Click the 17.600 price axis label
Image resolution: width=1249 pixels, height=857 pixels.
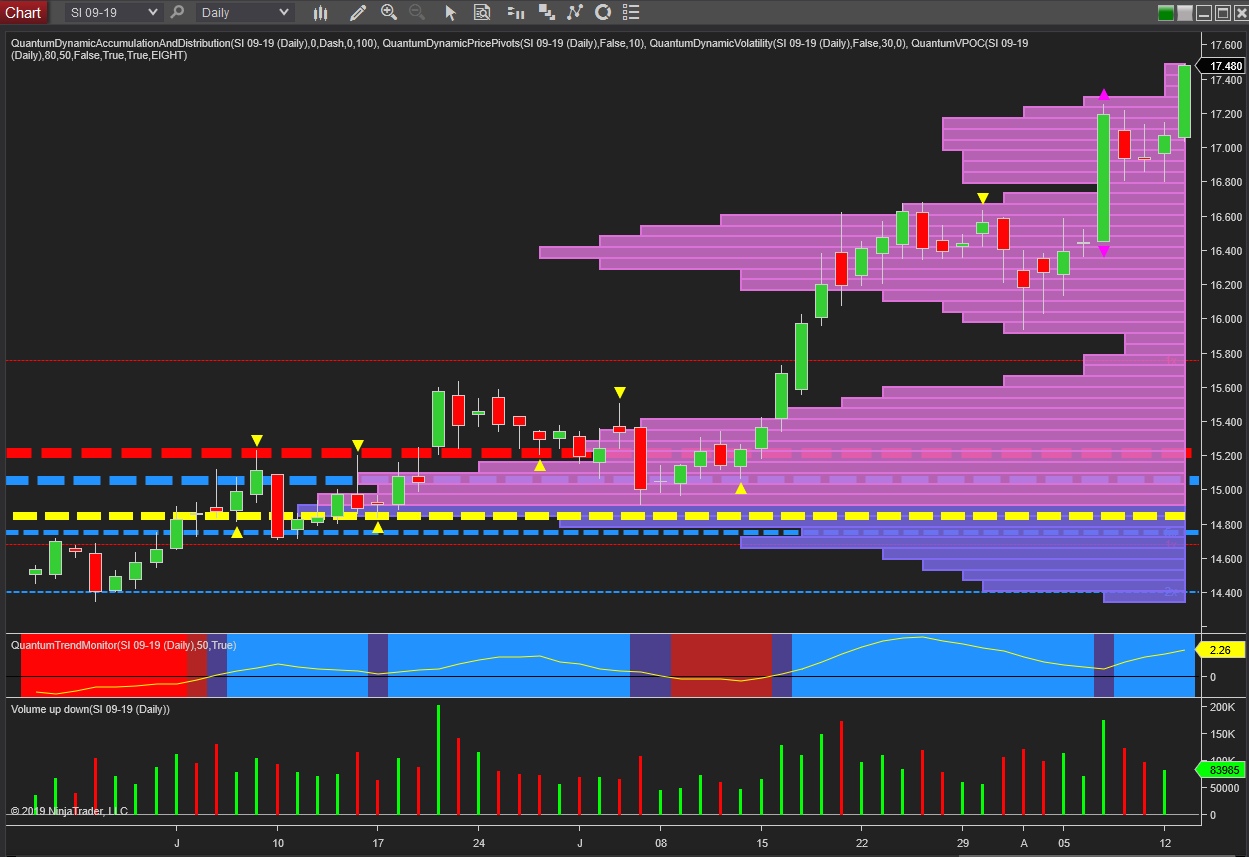[1225, 45]
